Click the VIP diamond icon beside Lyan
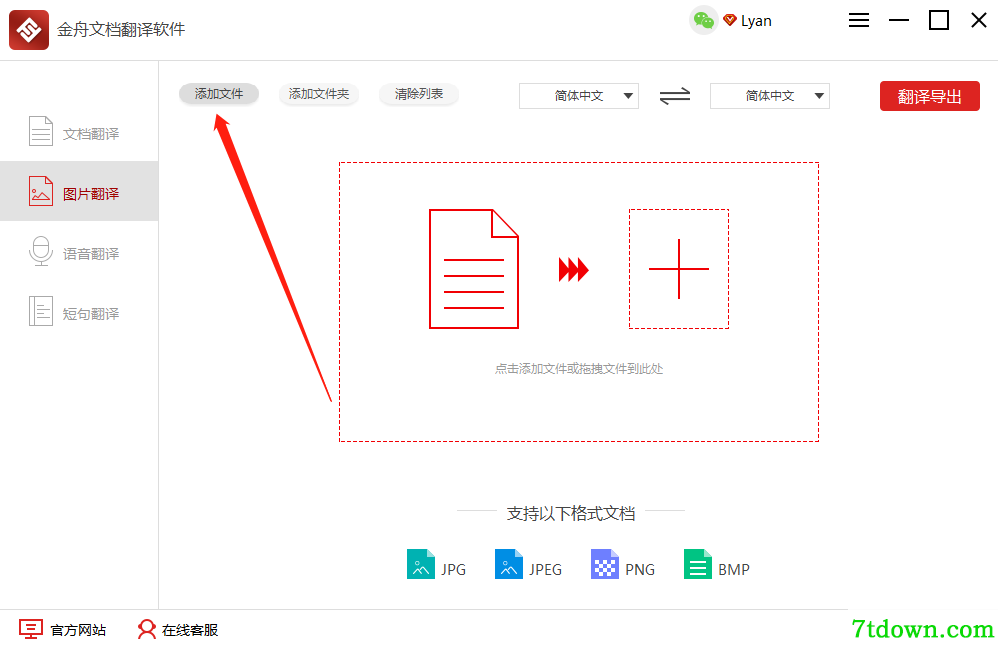Screen dimensions: 998x648 729,20
